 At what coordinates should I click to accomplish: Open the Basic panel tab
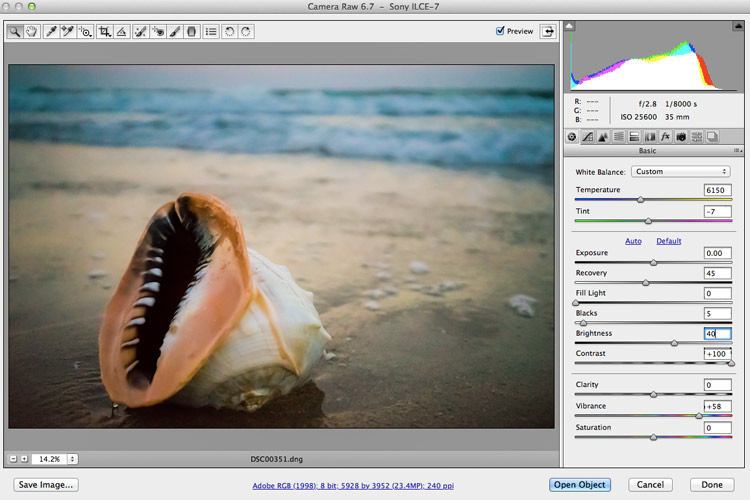pyautogui.click(x=572, y=137)
